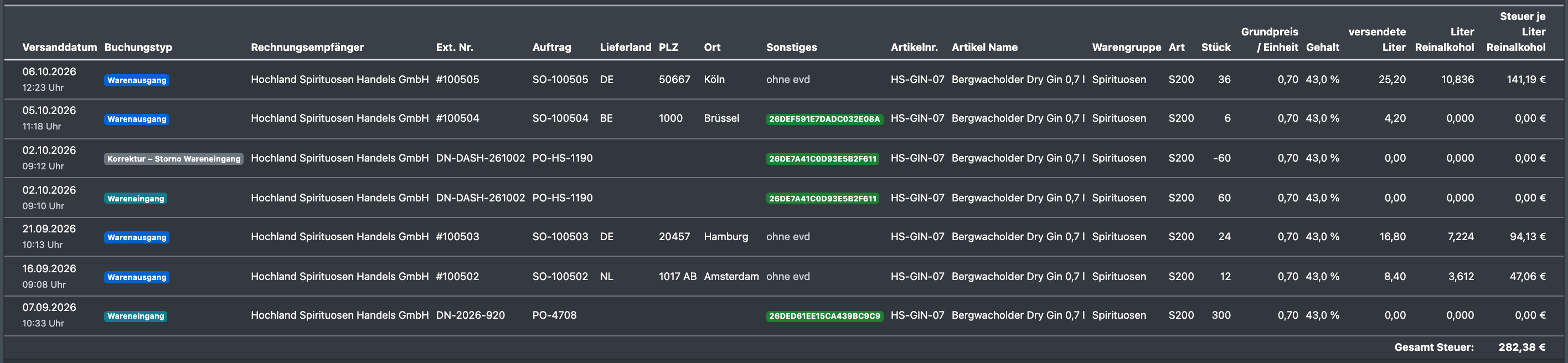1568x363 pixels.
Task: Click the Ort column header
Action: 712,48
